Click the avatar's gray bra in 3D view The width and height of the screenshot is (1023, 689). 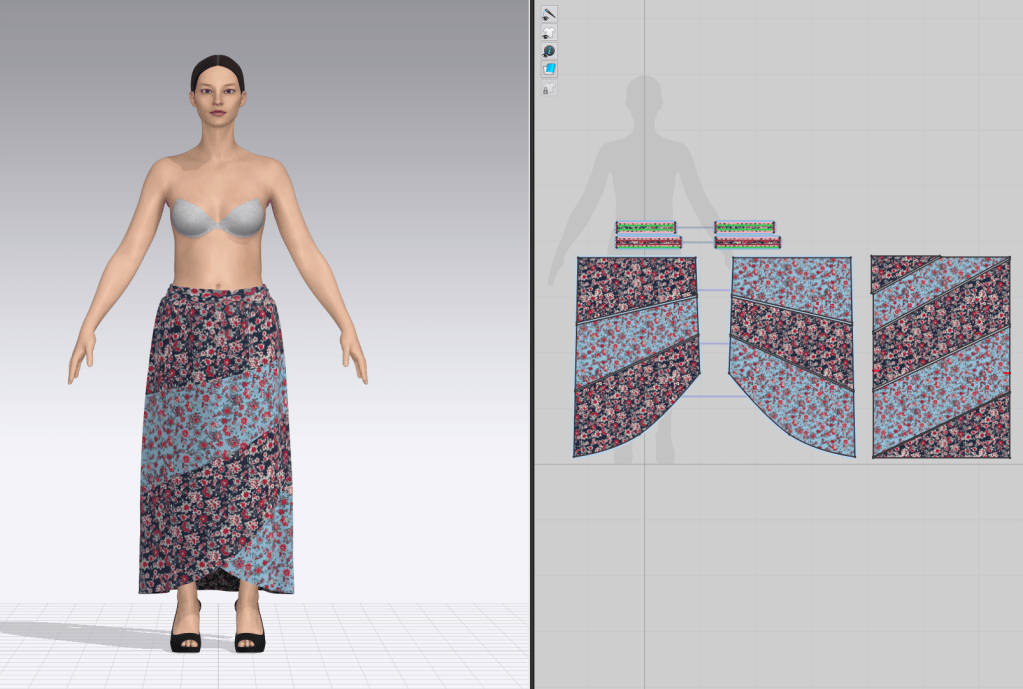(x=218, y=217)
